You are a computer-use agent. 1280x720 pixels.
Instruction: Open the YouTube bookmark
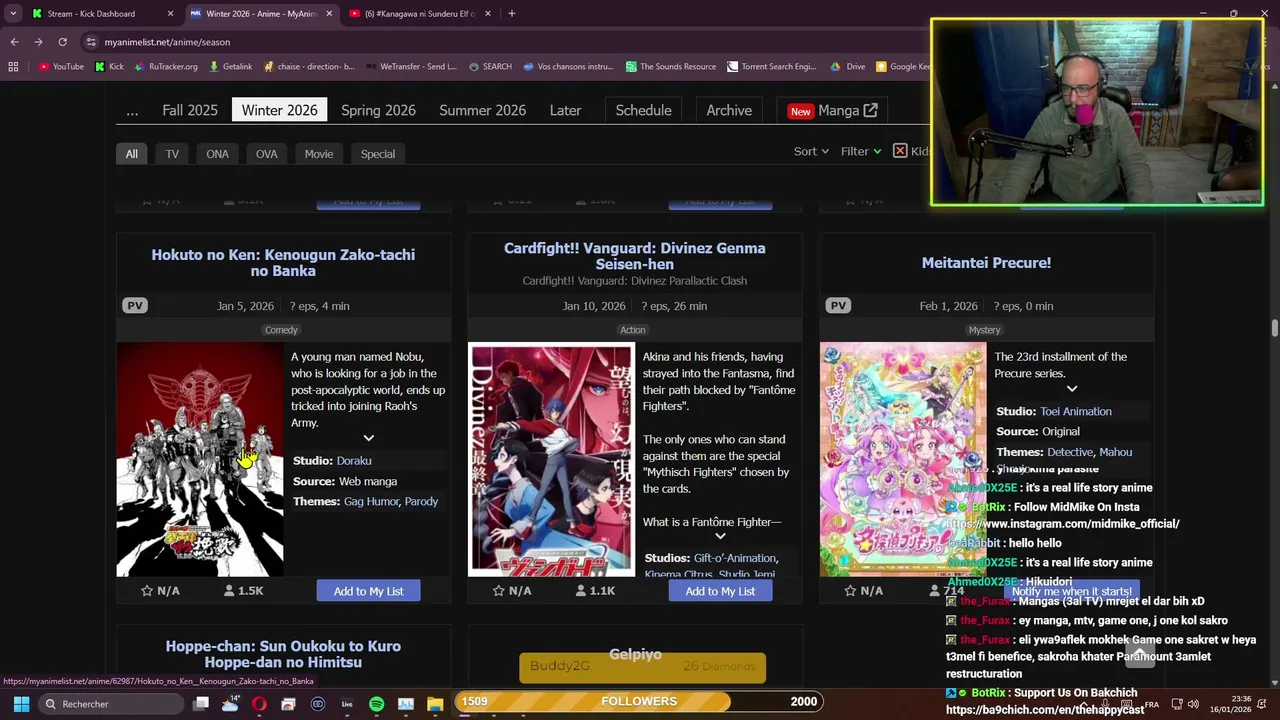(x=61, y=67)
